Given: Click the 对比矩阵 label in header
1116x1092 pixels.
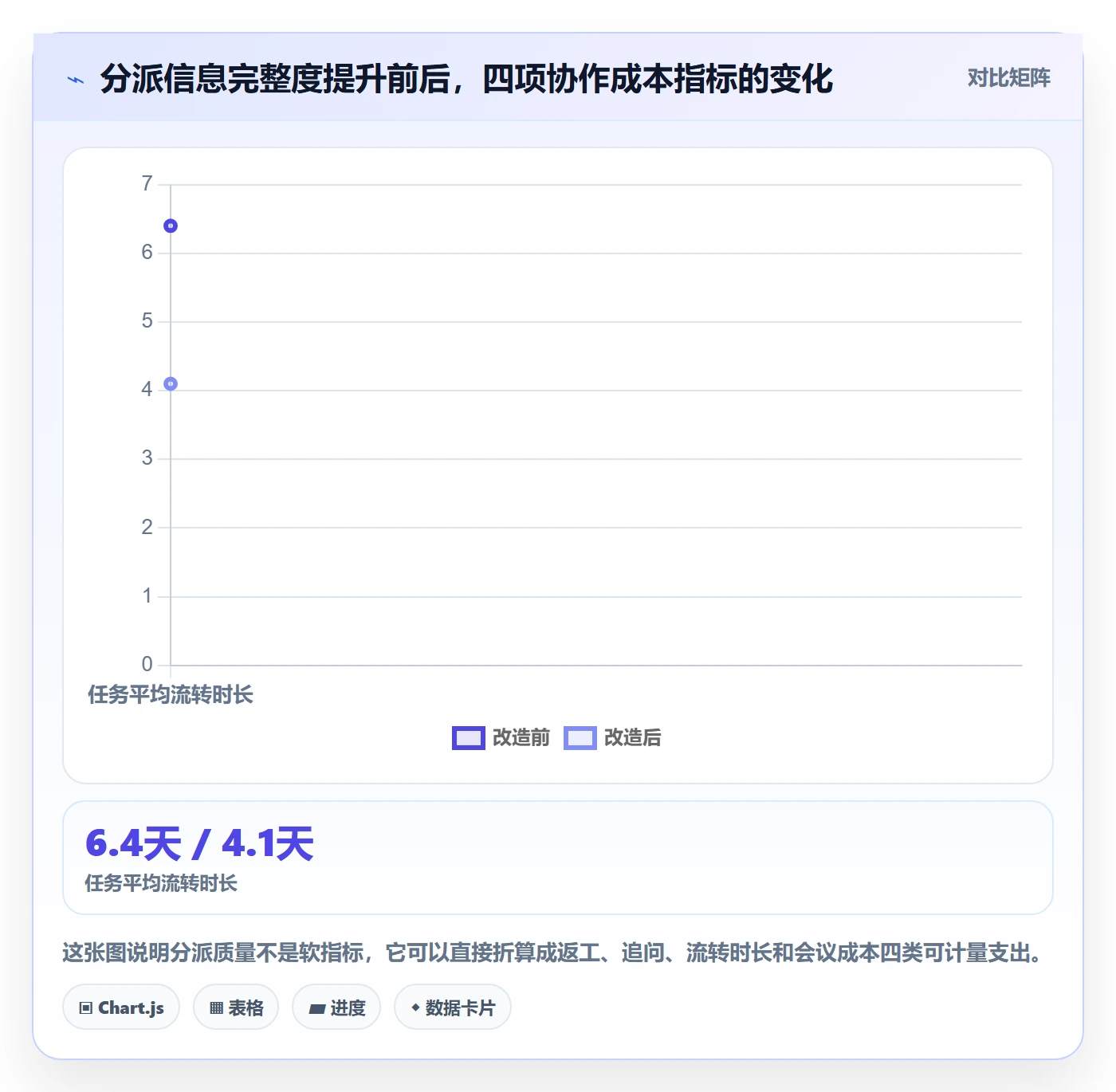Looking at the screenshot, I should (1008, 78).
